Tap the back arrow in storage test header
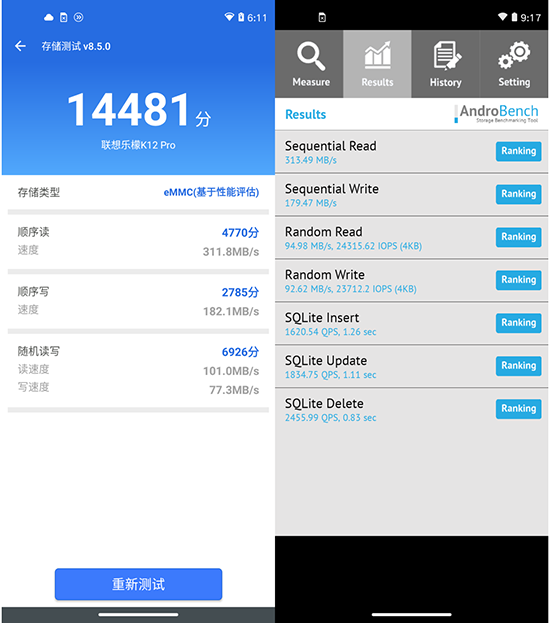The image size is (550, 623). [20, 46]
